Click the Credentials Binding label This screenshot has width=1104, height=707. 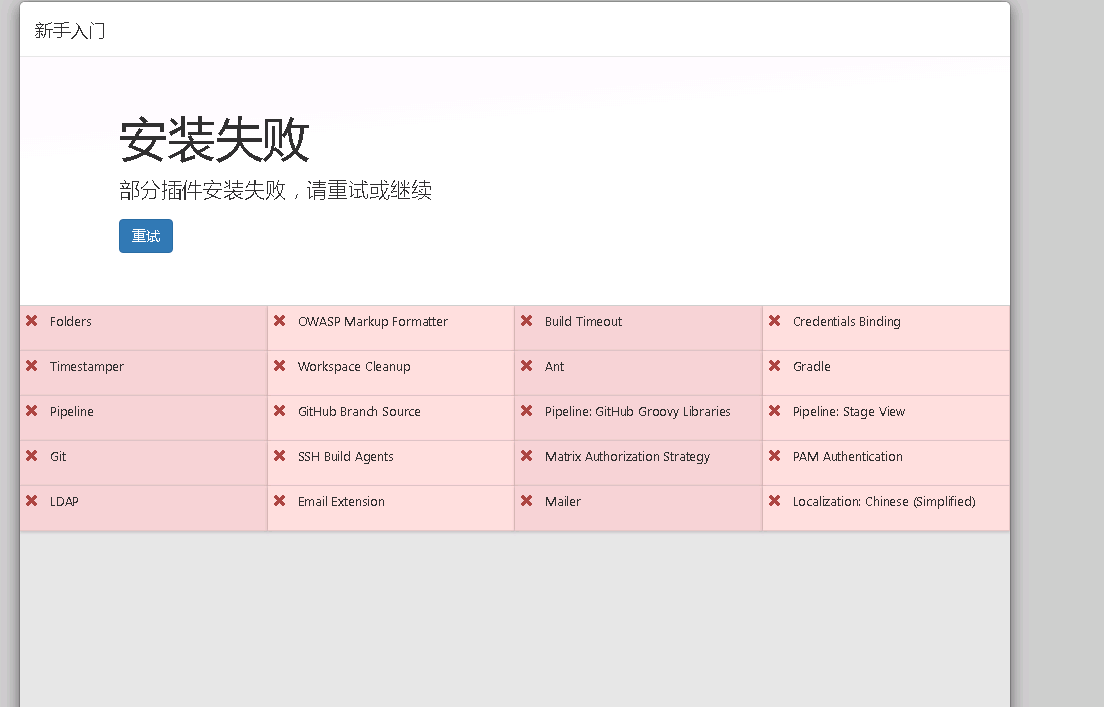[x=846, y=322]
